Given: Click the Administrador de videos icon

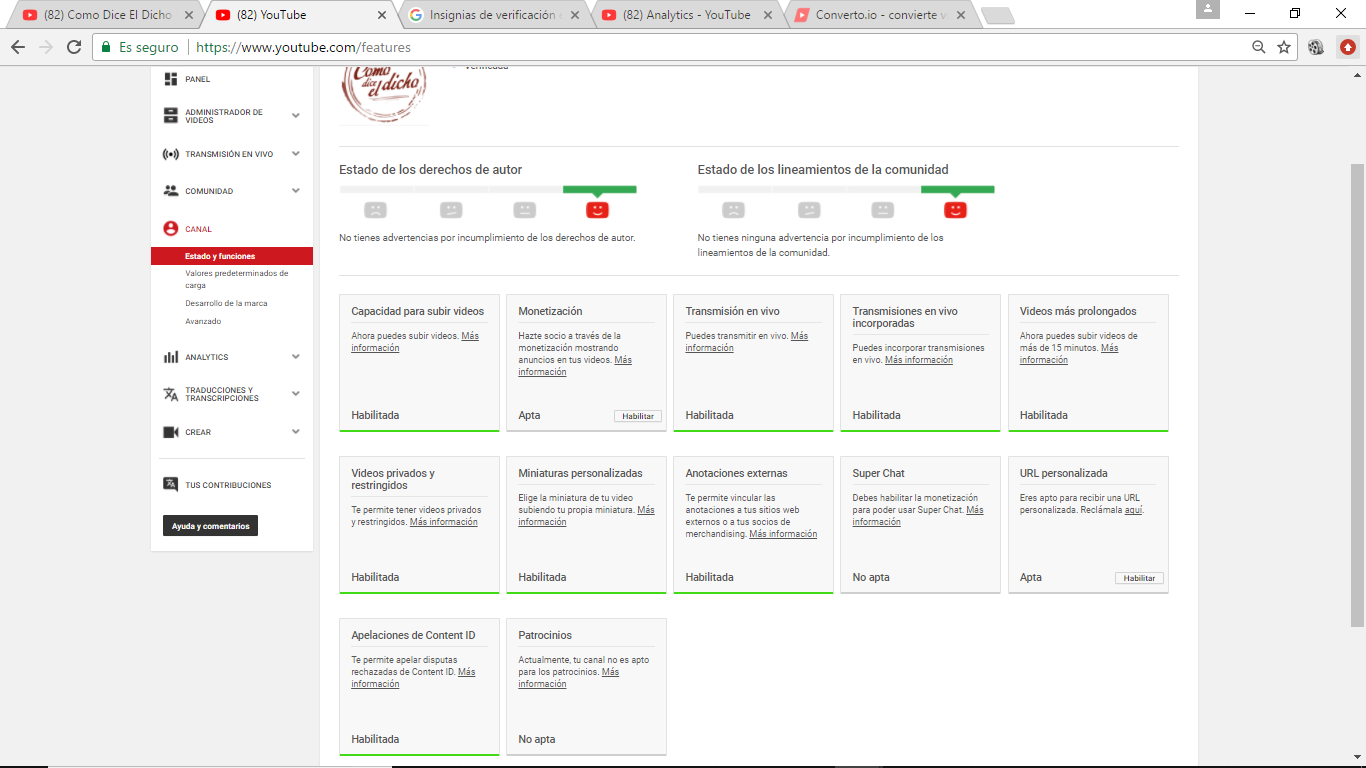Looking at the screenshot, I should [171, 116].
